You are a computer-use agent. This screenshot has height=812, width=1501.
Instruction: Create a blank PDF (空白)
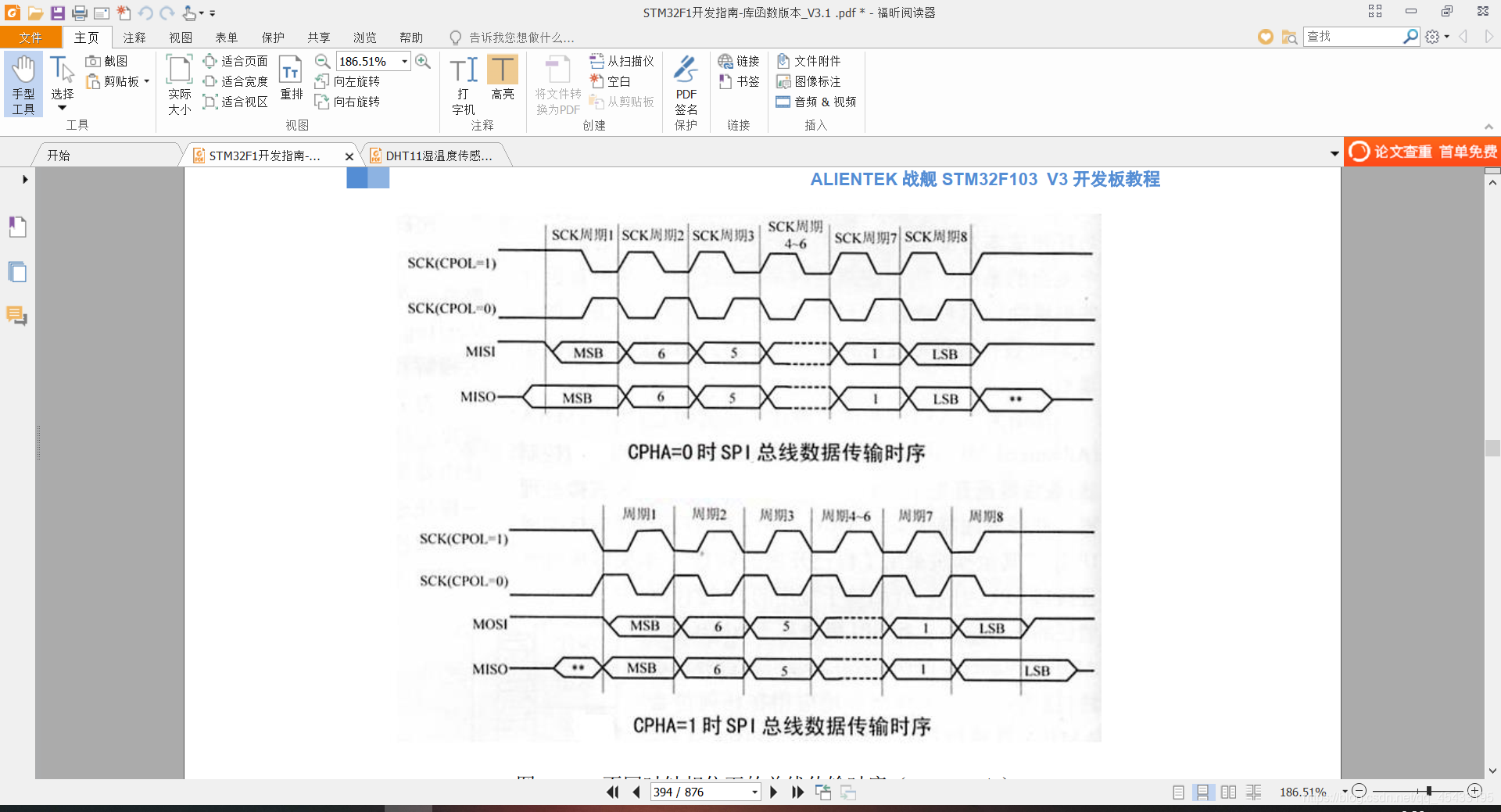tap(611, 81)
